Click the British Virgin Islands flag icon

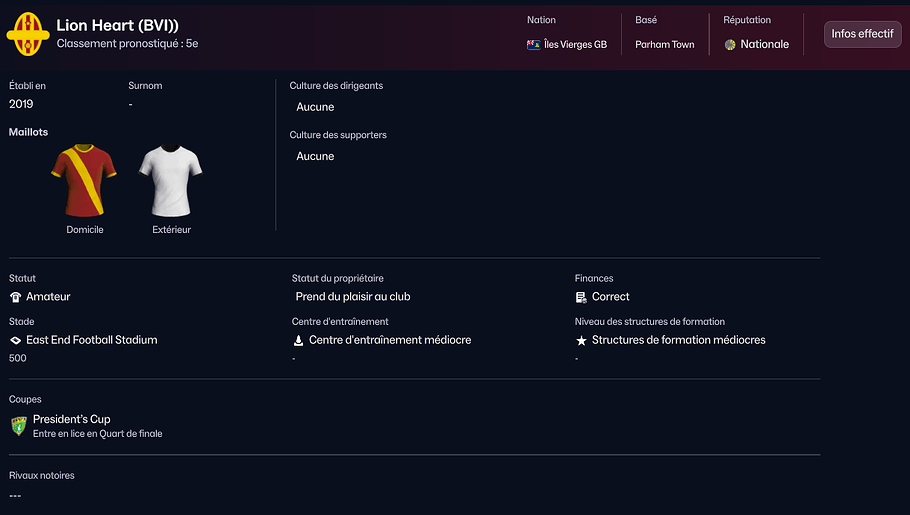pos(534,45)
